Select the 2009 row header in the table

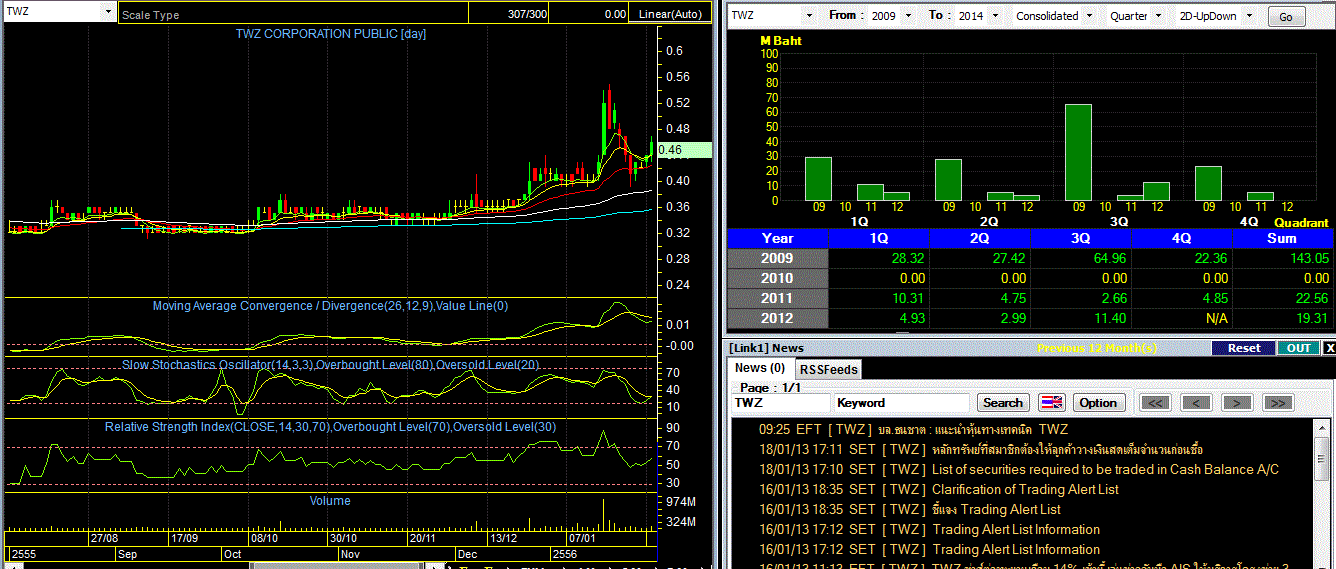point(778,258)
